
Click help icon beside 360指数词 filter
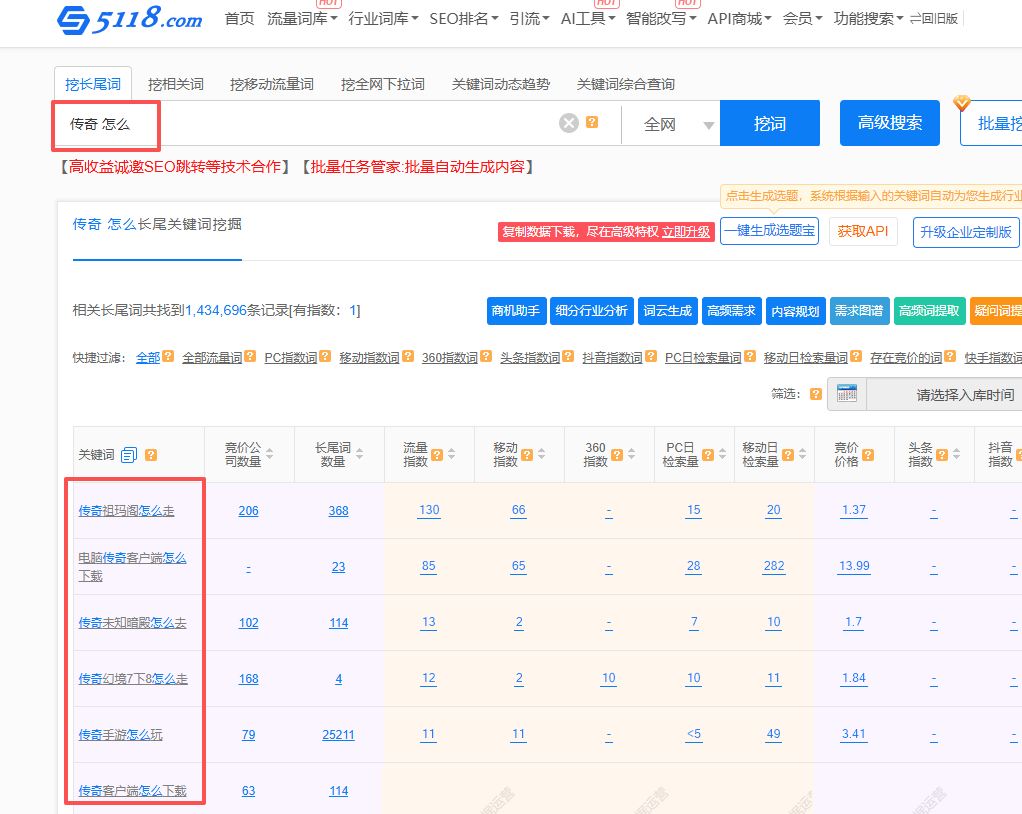(486, 356)
